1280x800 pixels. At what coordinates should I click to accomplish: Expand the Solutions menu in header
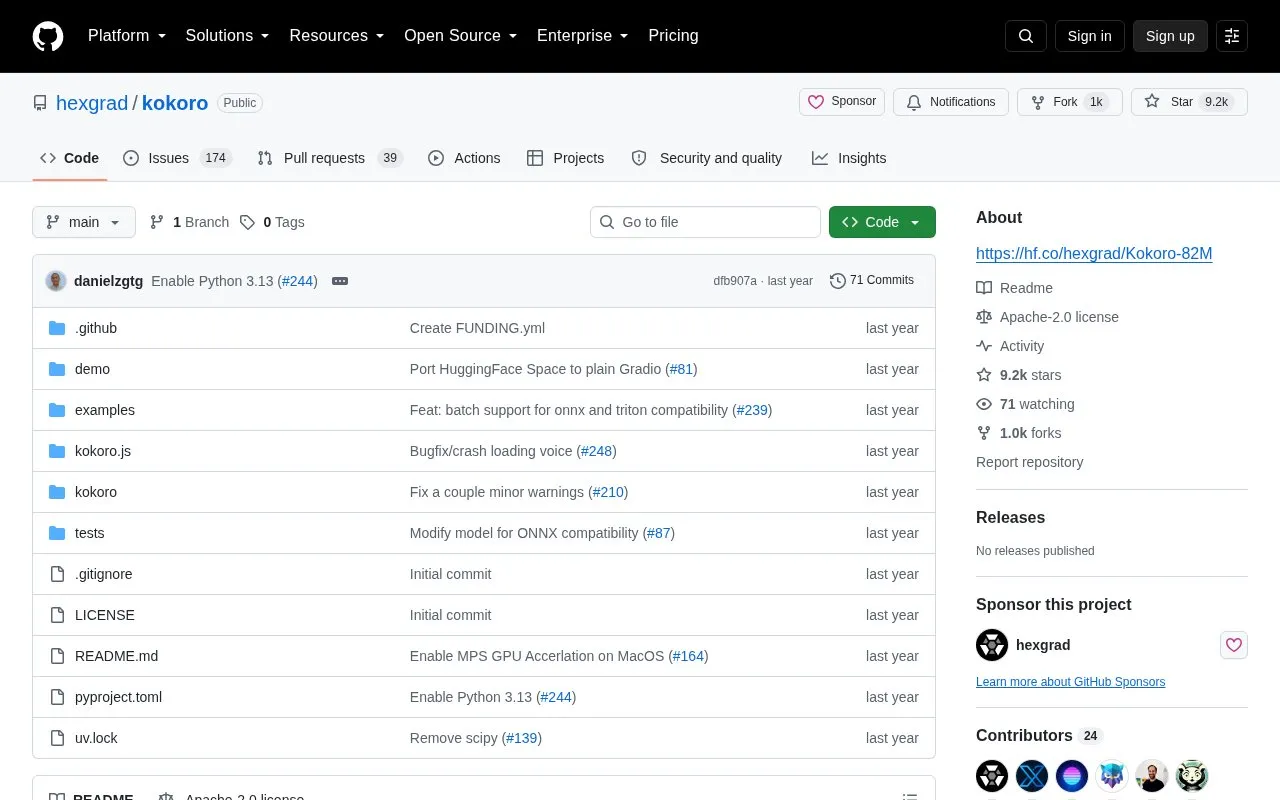click(228, 36)
